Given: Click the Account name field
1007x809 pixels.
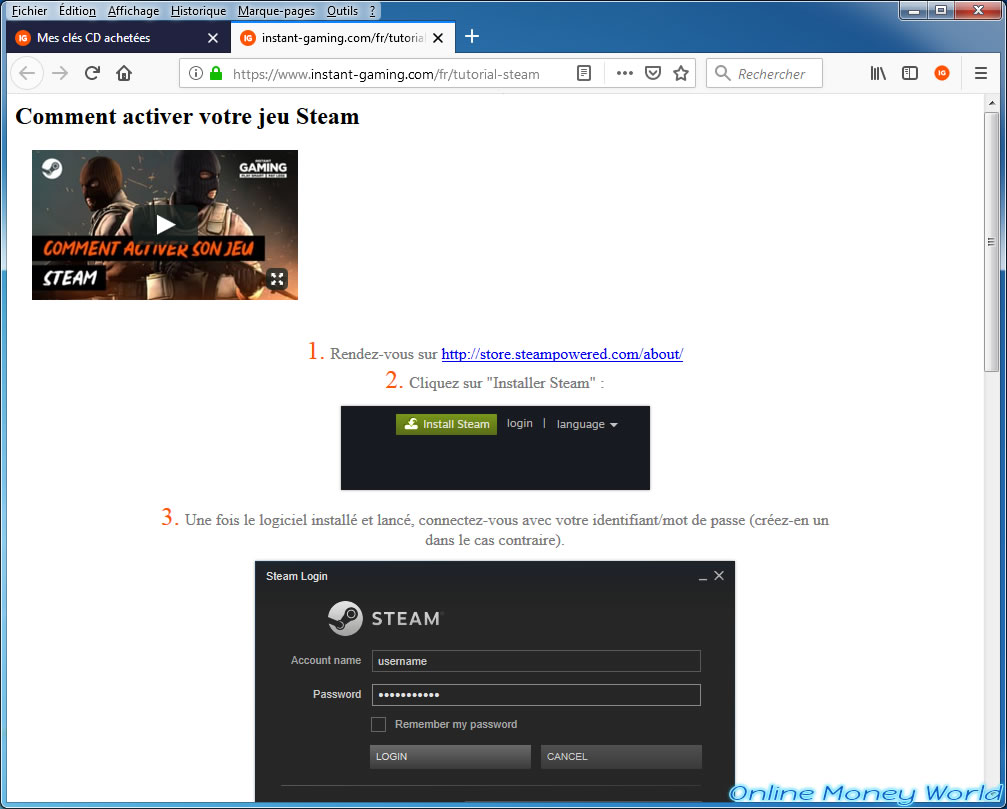Looking at the screenshot, I should [x=536, y=661].
